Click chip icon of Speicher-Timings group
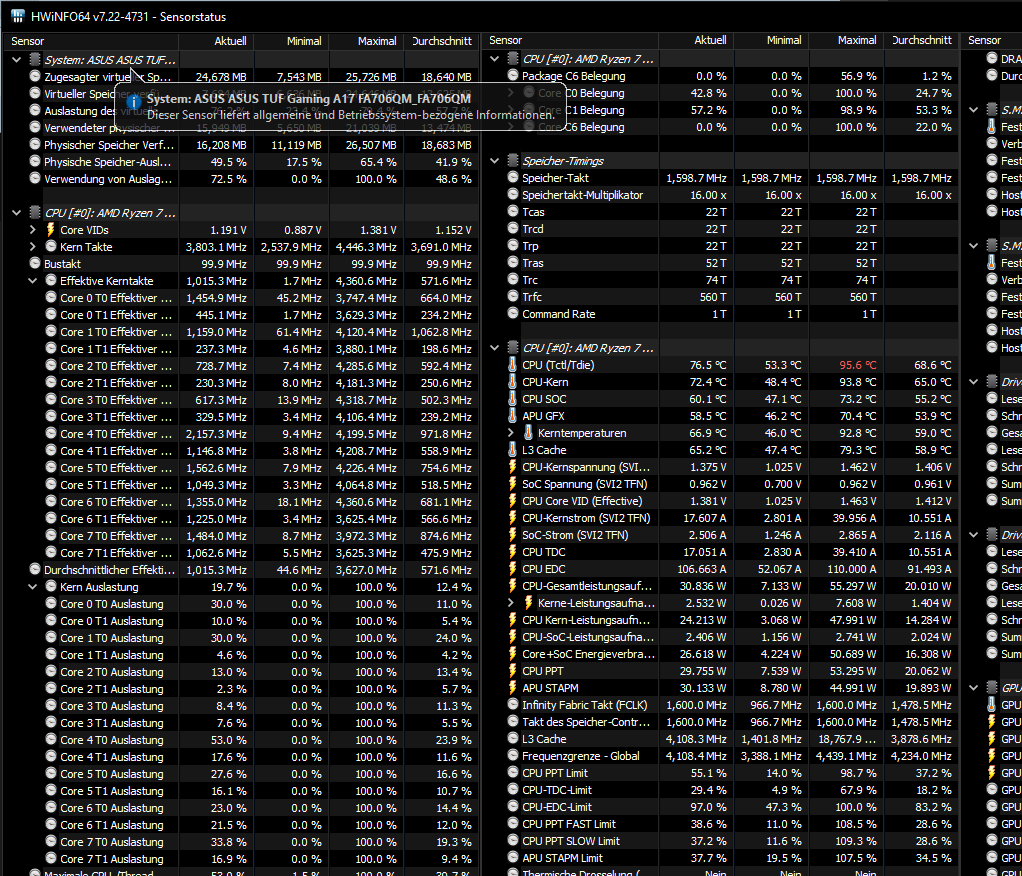Screen dimensions: 1022x876 tap(513, 160)
